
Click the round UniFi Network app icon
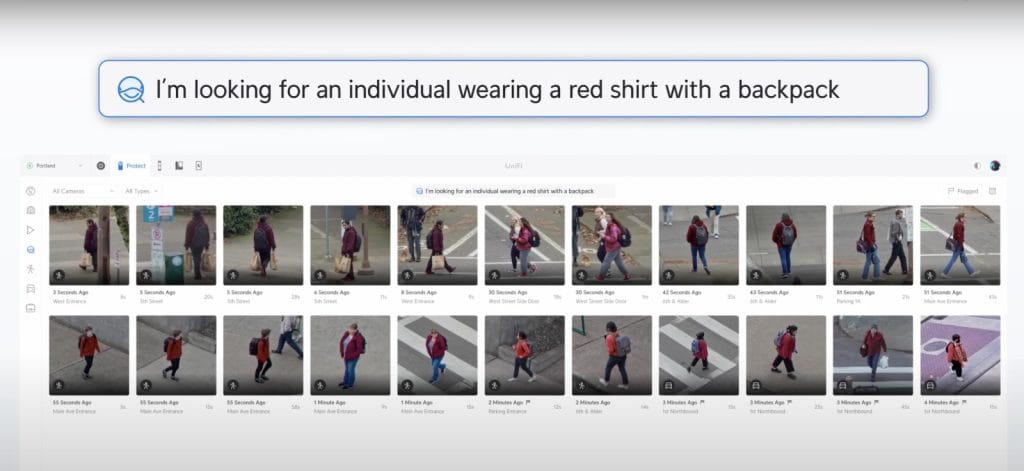tap(101, 166)
